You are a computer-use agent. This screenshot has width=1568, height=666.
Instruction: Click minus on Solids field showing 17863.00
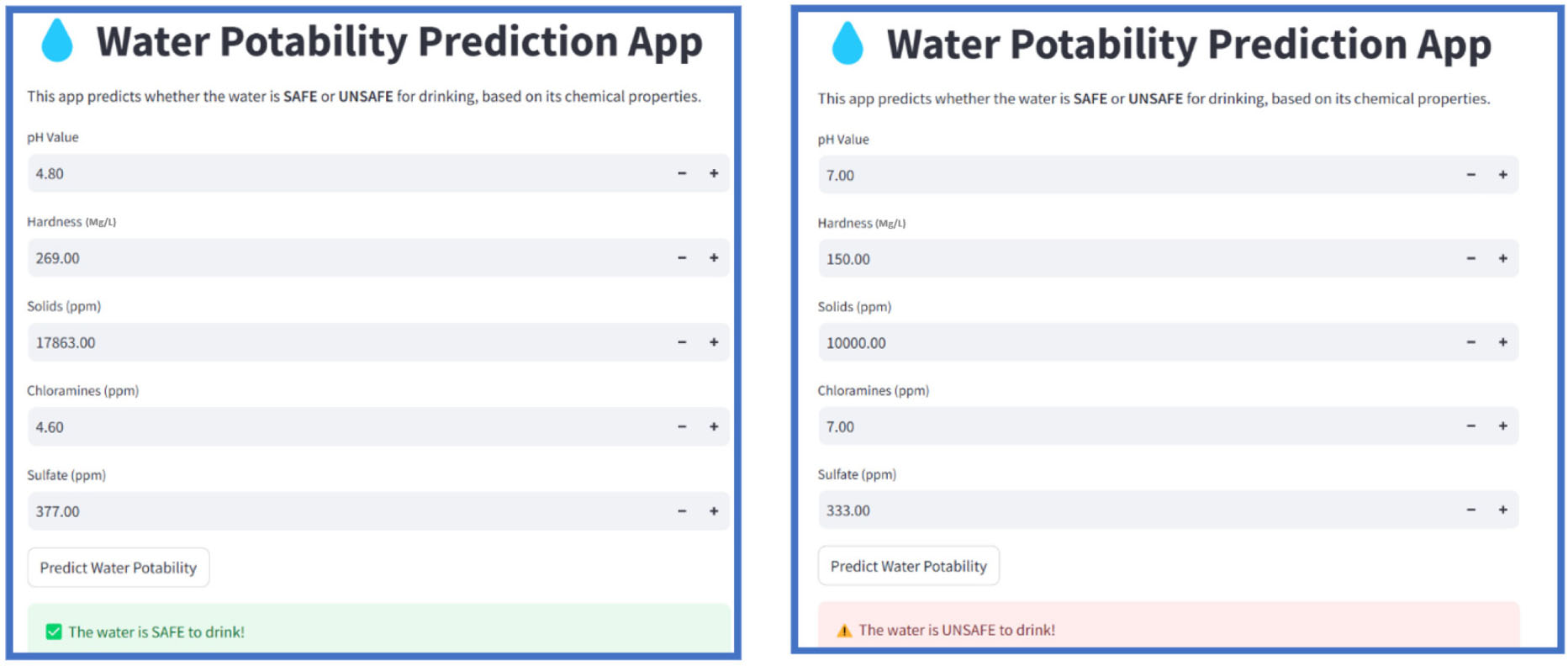(682, 342)
